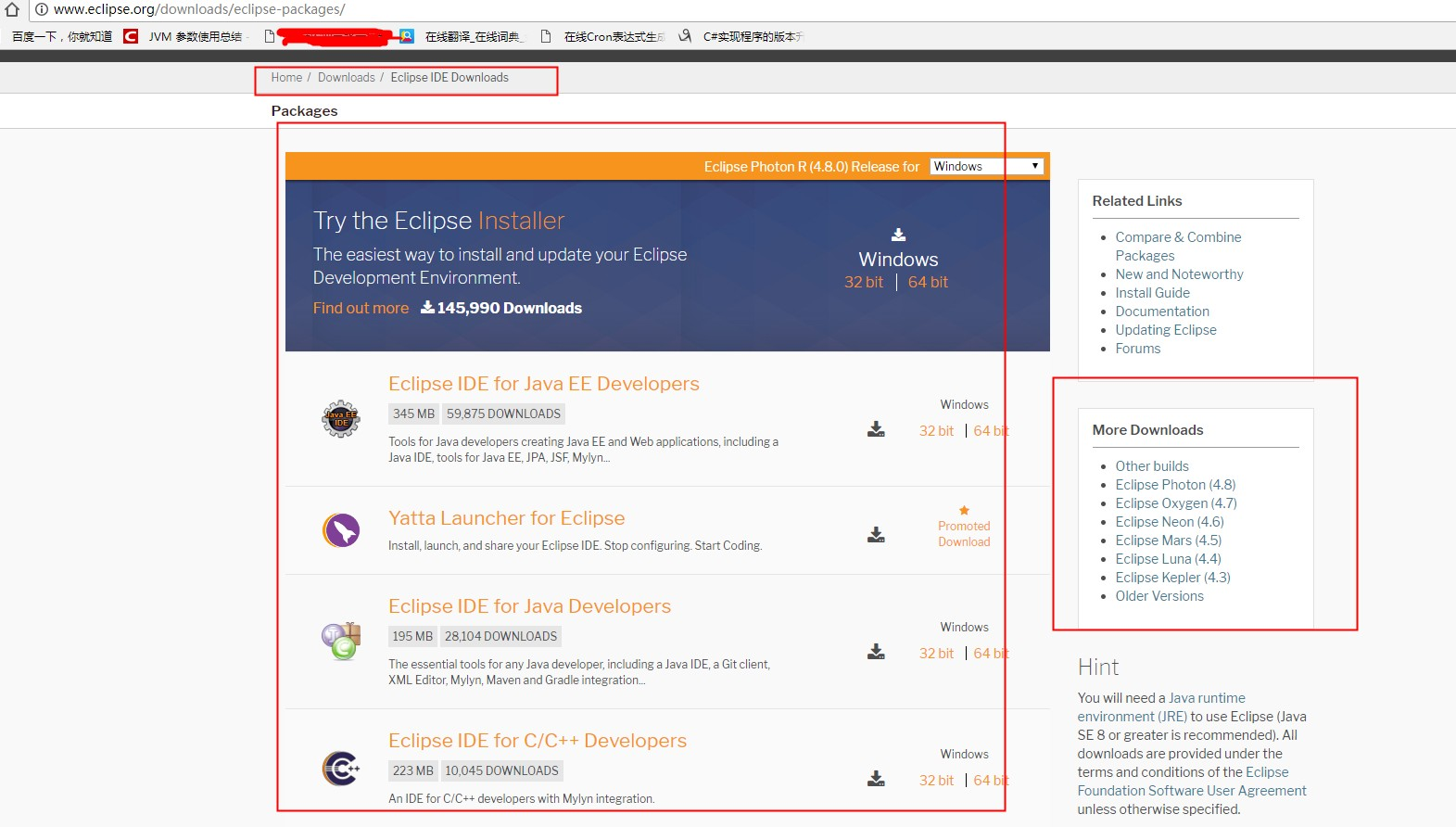Open Compare & Combine Packages link
This screenshot has width=1456, height=827.
click(1178, 247)
